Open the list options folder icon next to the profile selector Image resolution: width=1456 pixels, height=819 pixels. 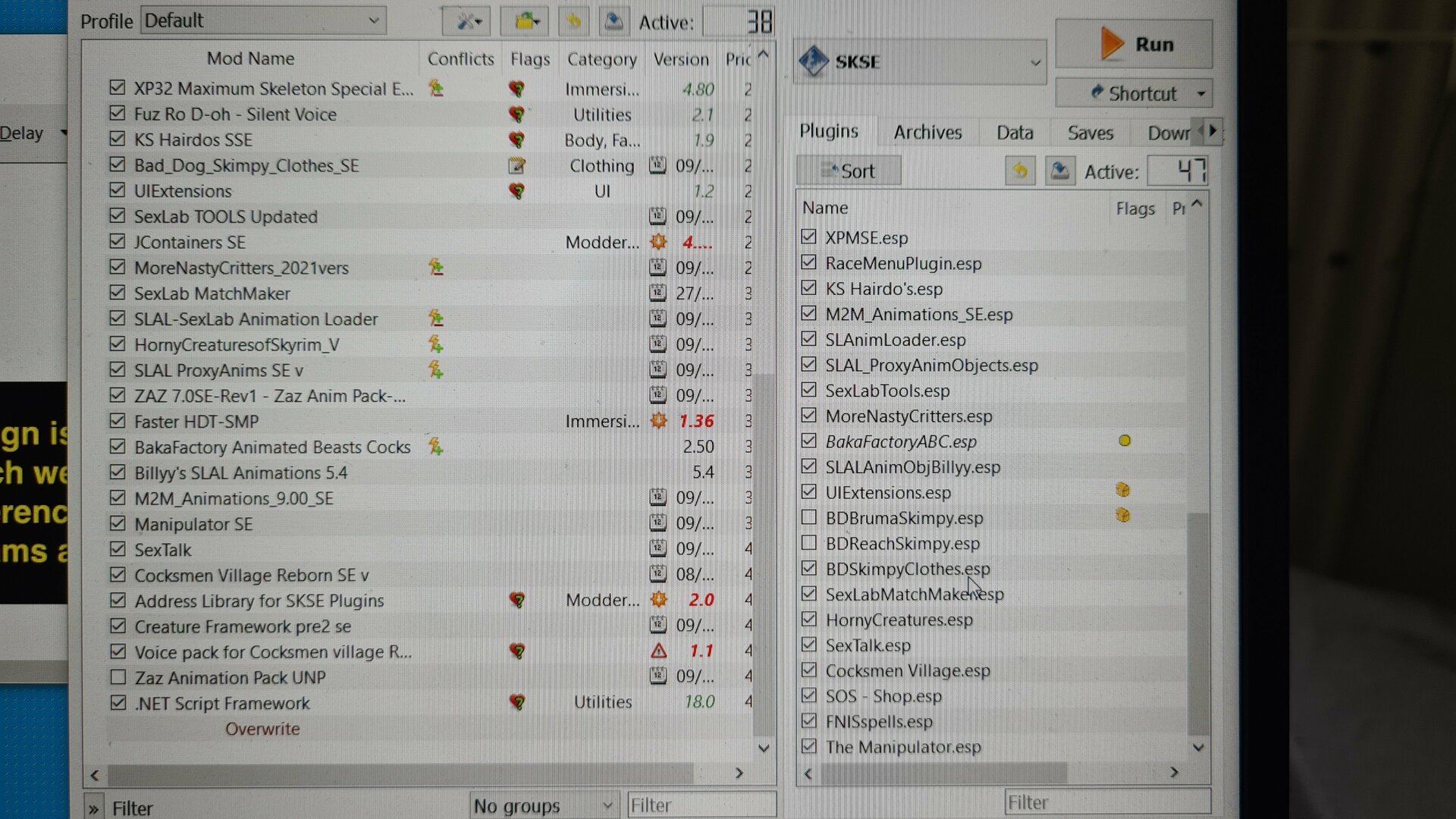[525, 21]
